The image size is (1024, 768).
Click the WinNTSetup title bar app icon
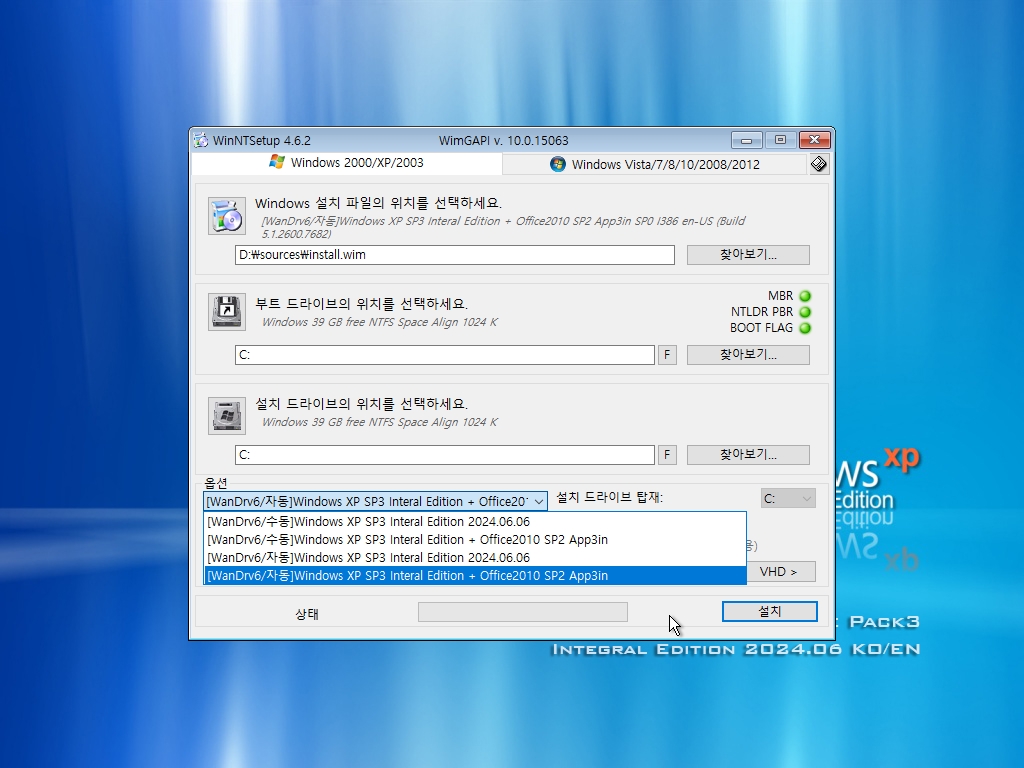202,140
